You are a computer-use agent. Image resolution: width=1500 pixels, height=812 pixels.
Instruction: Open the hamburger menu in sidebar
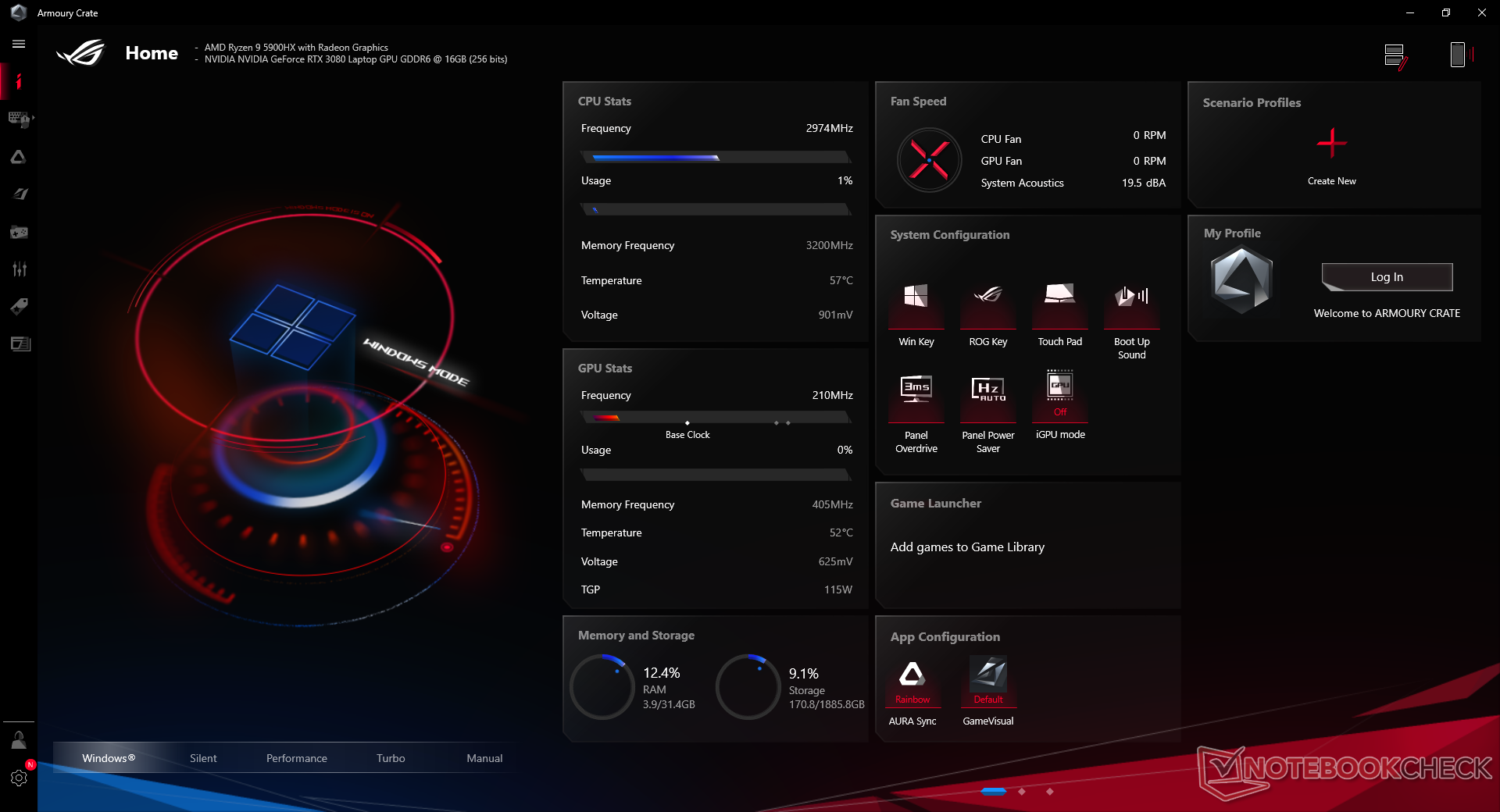[x=19, y=45]
